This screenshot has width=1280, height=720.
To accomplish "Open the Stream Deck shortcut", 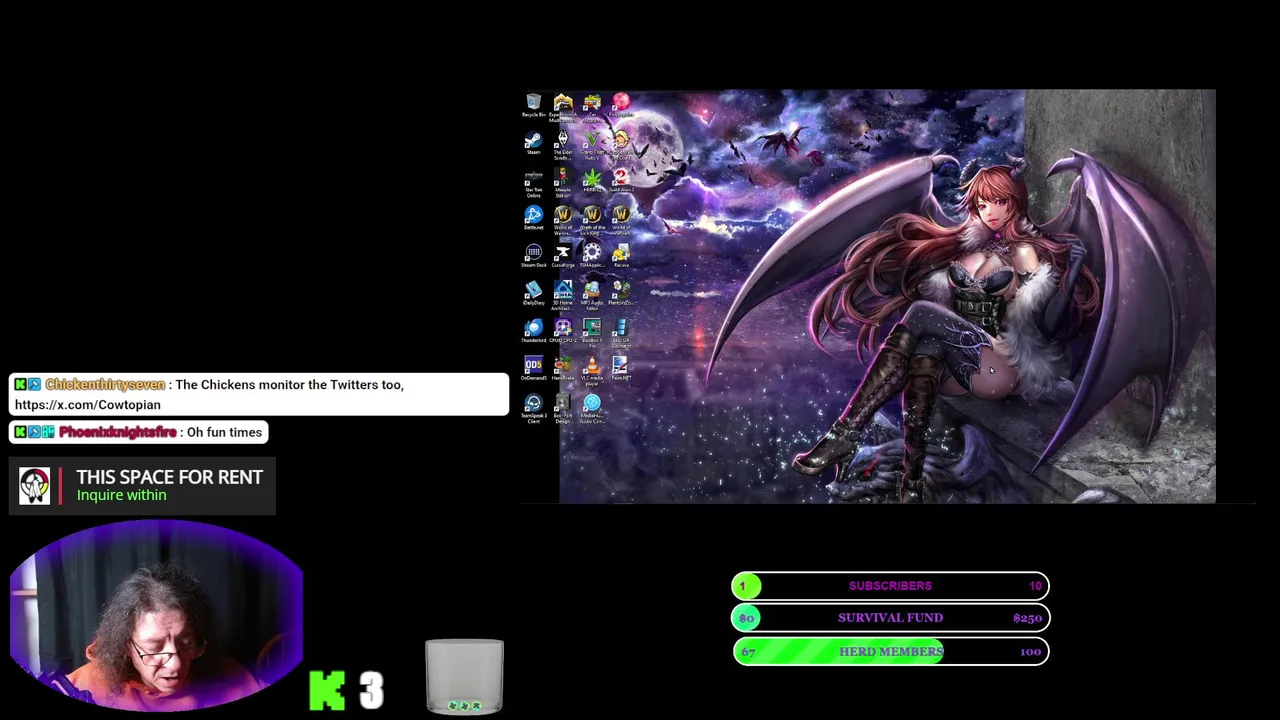I will 533,256.
